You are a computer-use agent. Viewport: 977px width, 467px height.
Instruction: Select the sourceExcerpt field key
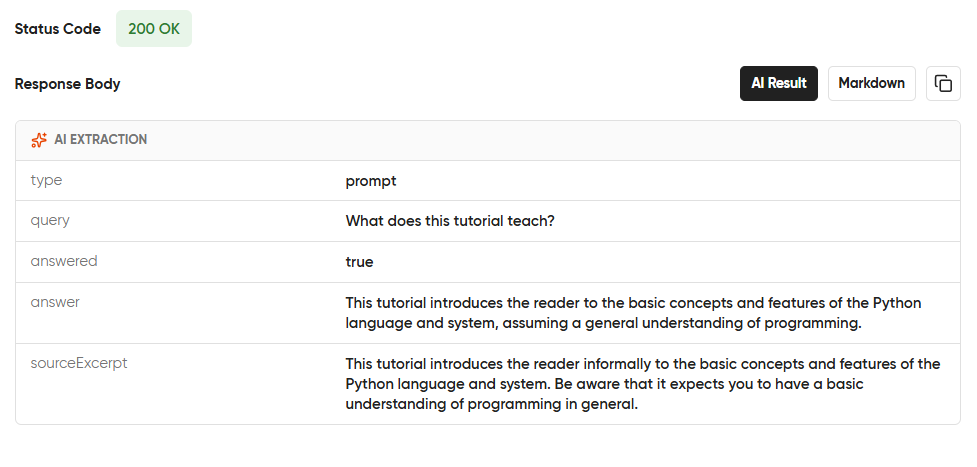(79, 363)
